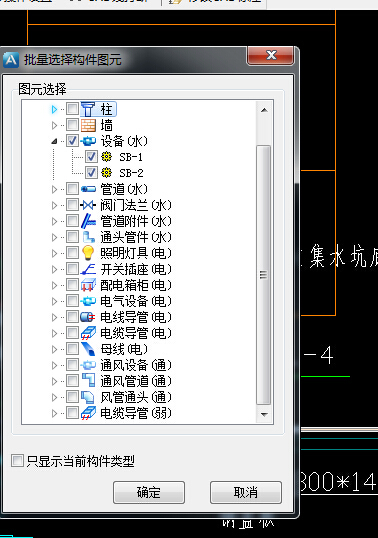Click the 管道(水) pipe icon

pyautogui.click(x=88, y=189)
